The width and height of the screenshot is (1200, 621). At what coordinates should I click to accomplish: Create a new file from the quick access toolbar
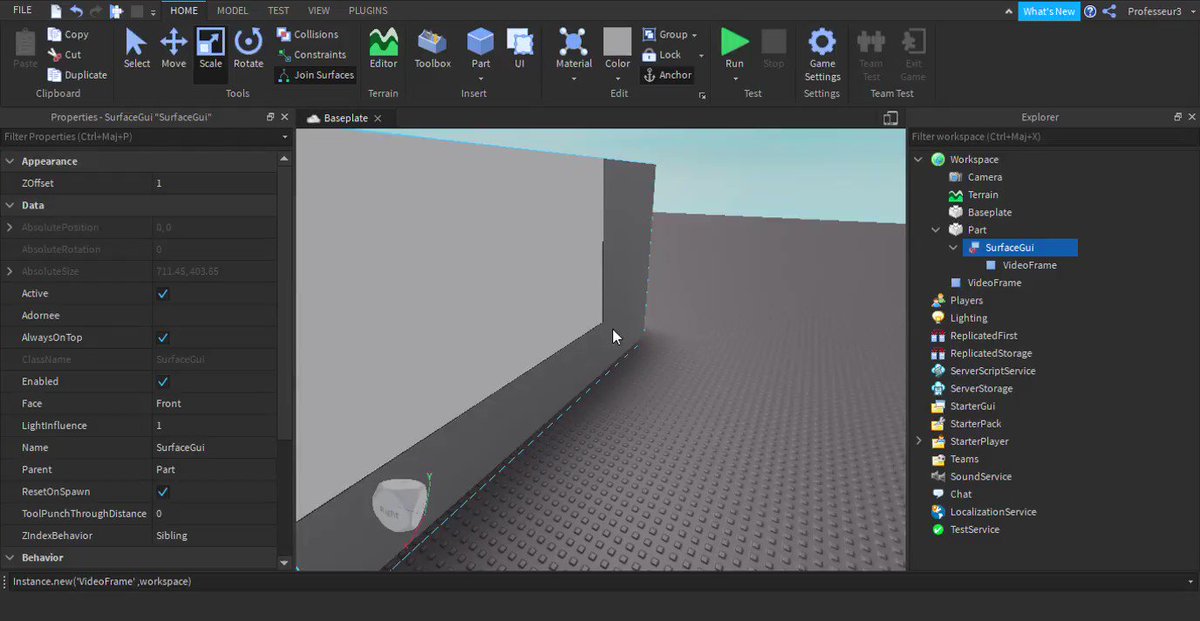click(x=56, y=11)
